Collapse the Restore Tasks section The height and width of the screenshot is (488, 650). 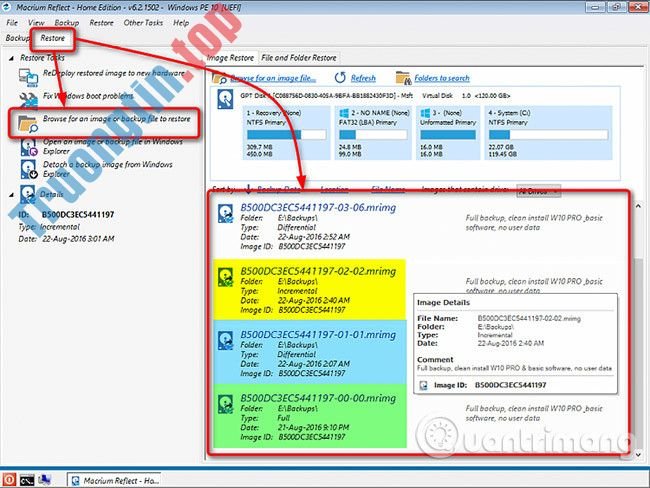point(11,58)
